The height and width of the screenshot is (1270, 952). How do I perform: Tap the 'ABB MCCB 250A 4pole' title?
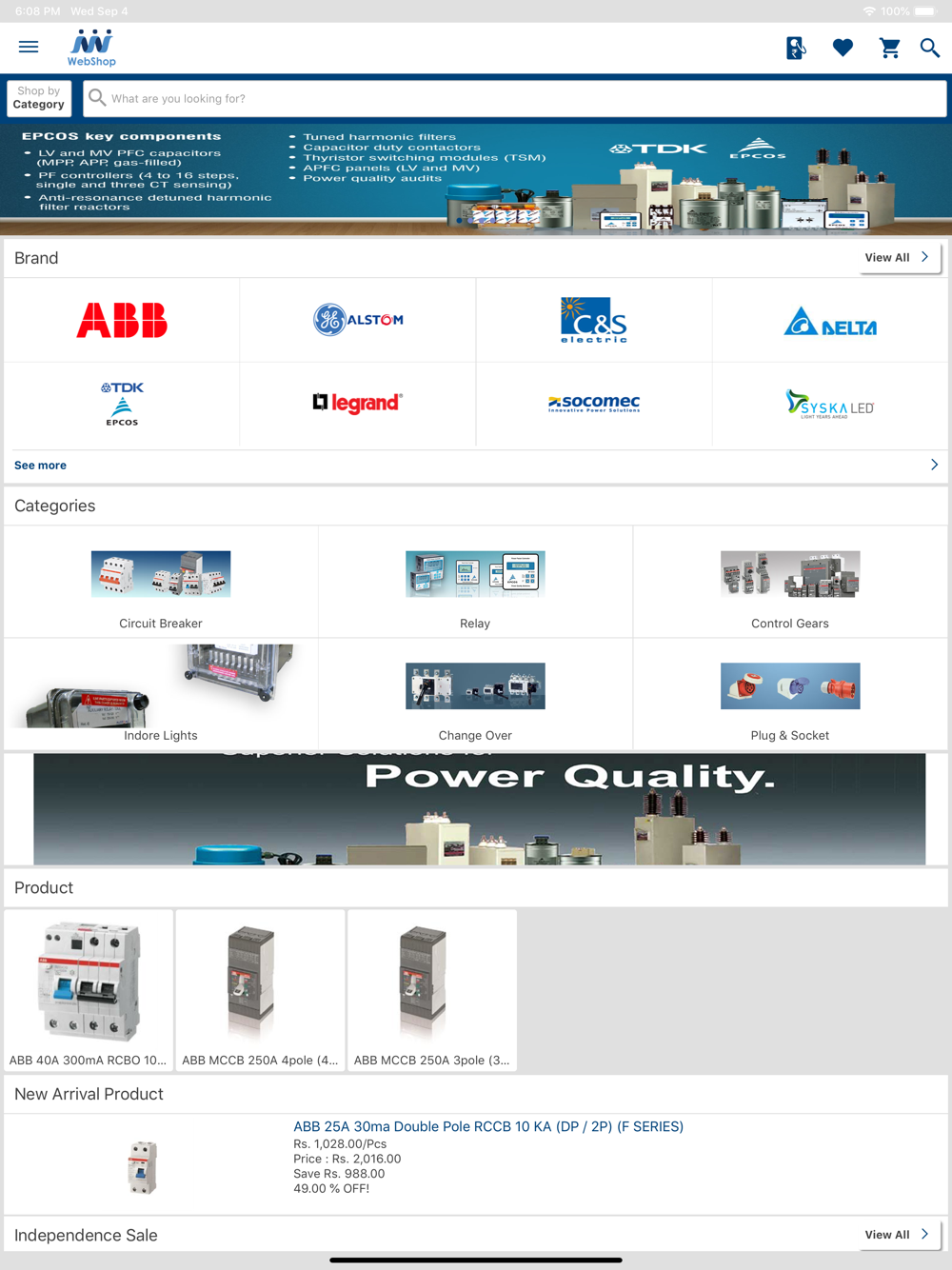260,1060
